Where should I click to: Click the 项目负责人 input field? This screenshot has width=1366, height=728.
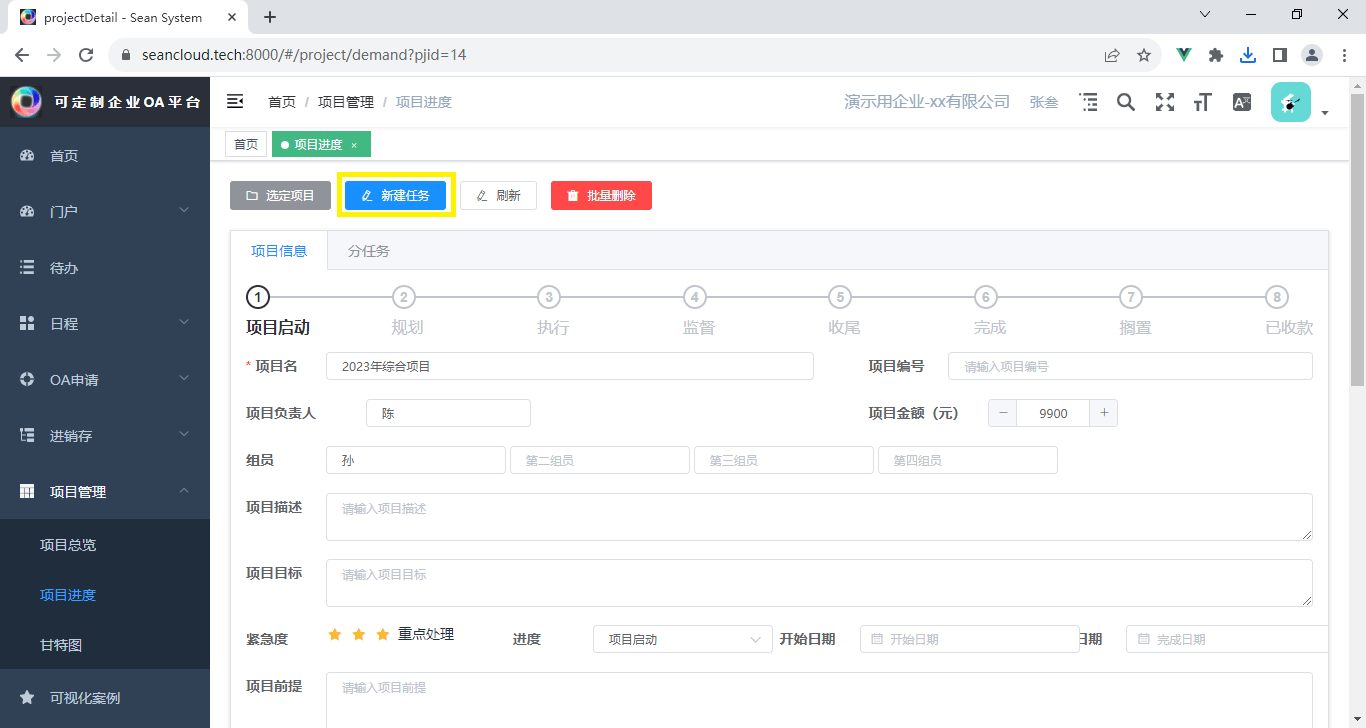click(x=448, y=413)
